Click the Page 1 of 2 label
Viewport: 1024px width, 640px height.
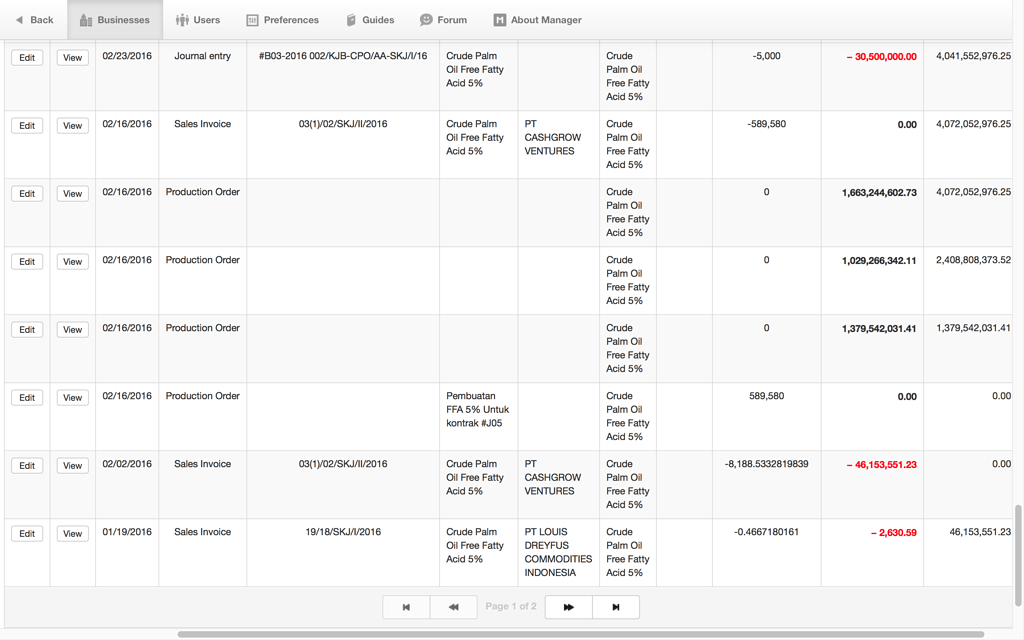point(511,606)
